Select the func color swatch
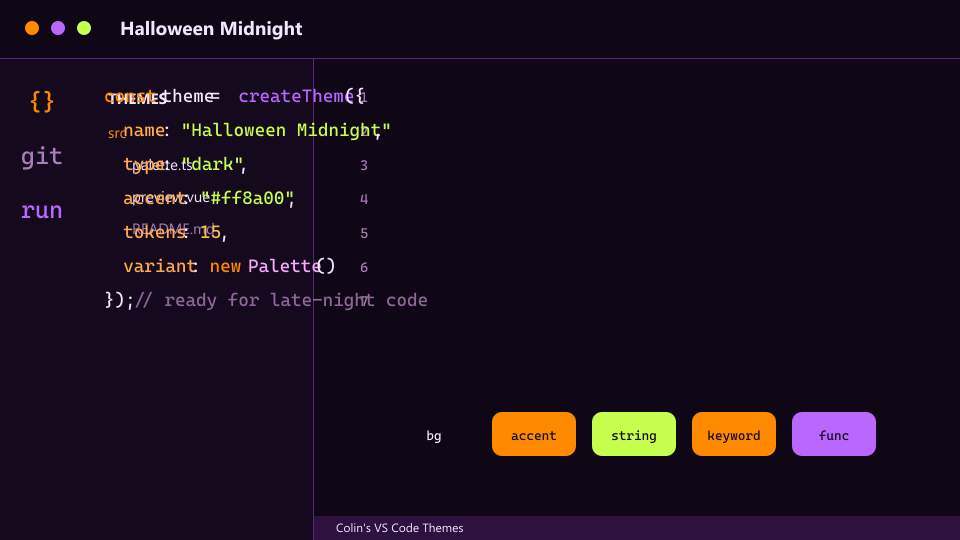Screen dimensions: 960x540 coord(834,434)
